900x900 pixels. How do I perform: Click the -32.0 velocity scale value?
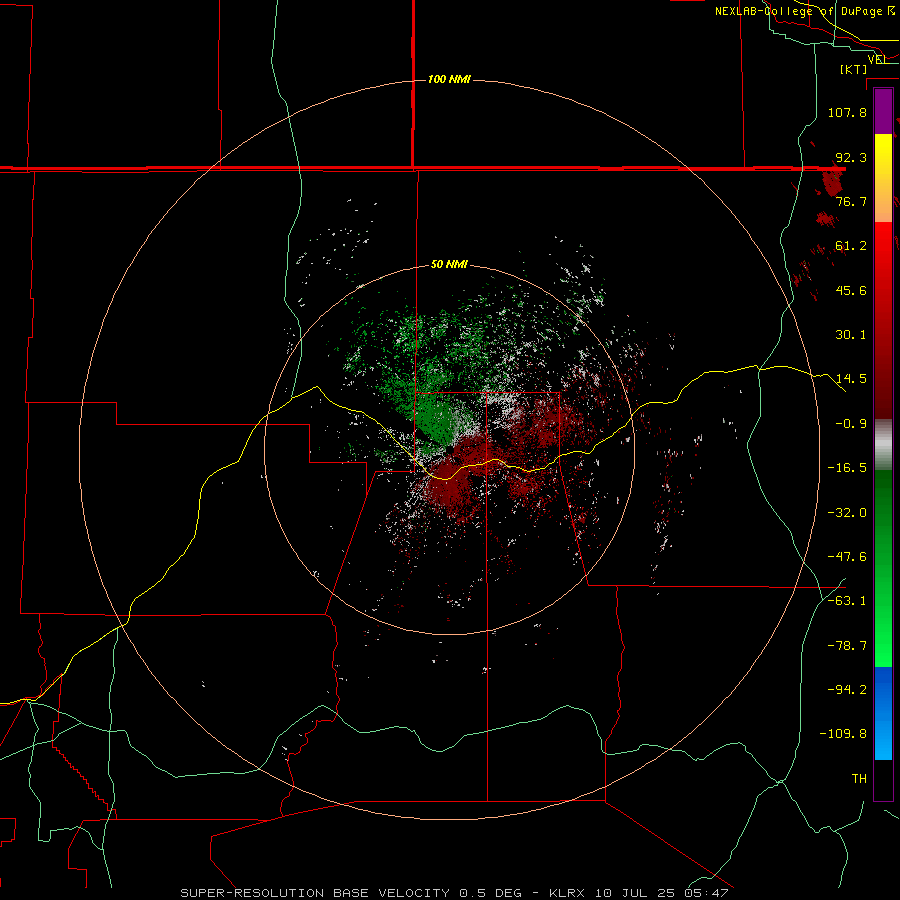[x=847, y=513]
